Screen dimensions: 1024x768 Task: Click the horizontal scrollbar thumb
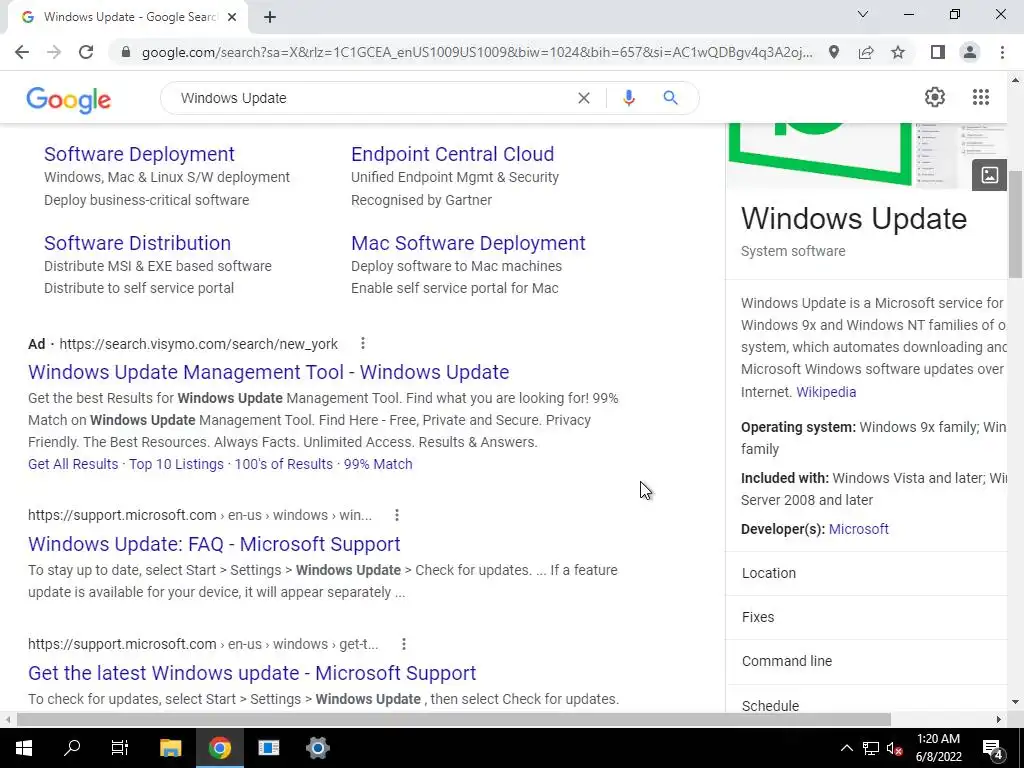(454, 719)
